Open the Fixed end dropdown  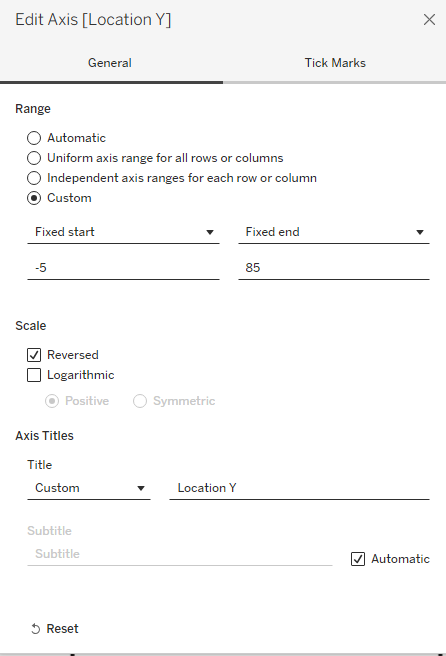tap(334, 232)
